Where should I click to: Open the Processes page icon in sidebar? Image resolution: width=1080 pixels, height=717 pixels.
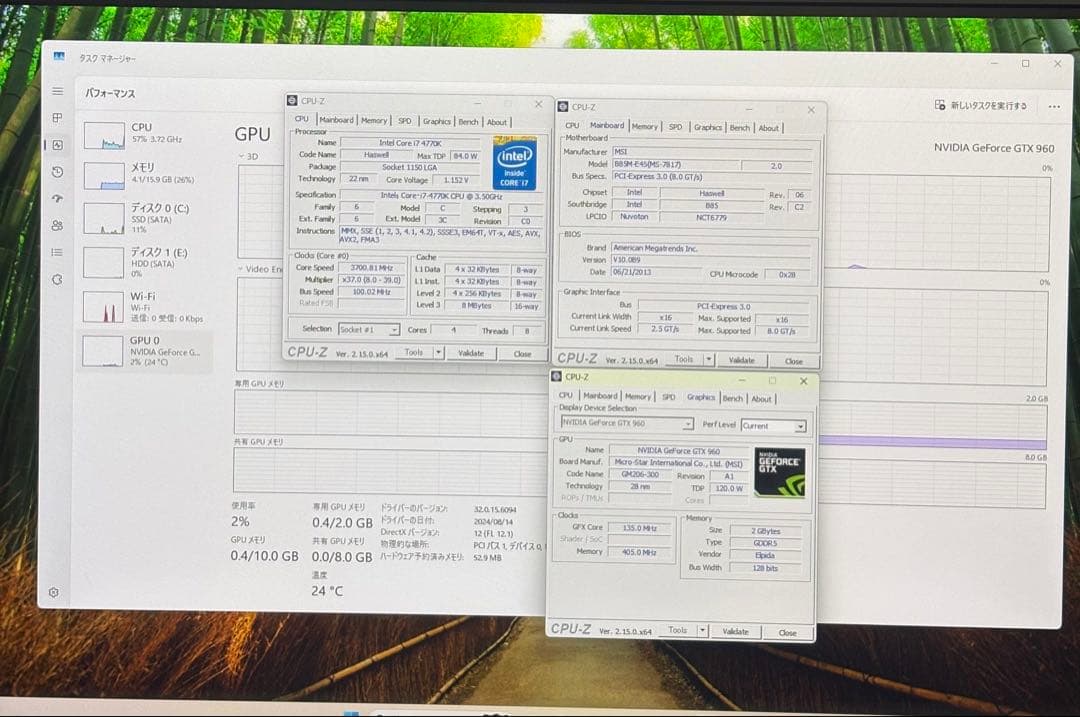click(58, 118)
